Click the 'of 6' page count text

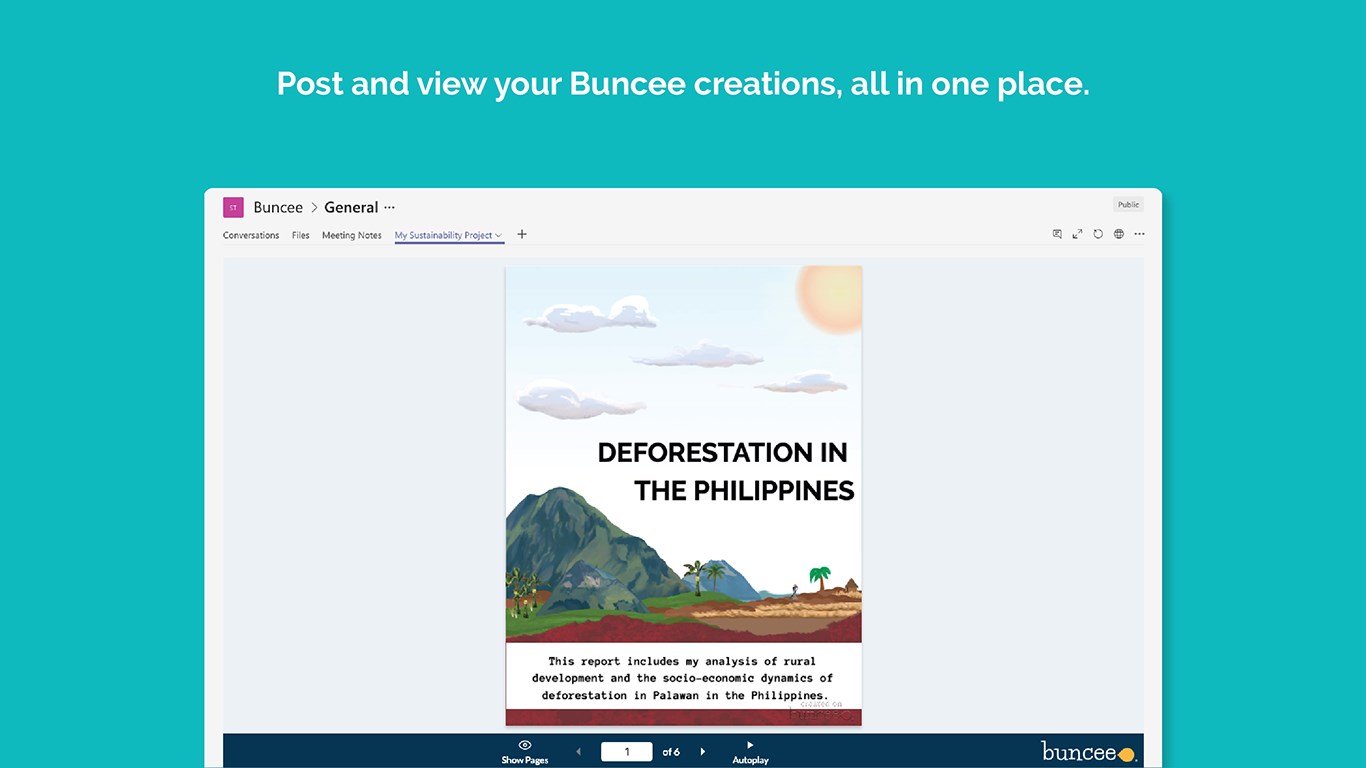point(671,752)
